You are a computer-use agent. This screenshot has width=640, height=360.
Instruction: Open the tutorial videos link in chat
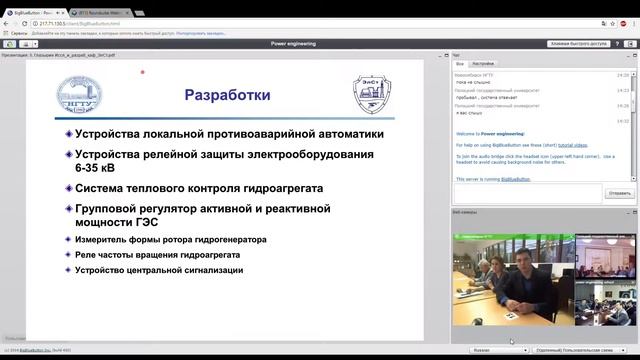[x=572, y=145]
